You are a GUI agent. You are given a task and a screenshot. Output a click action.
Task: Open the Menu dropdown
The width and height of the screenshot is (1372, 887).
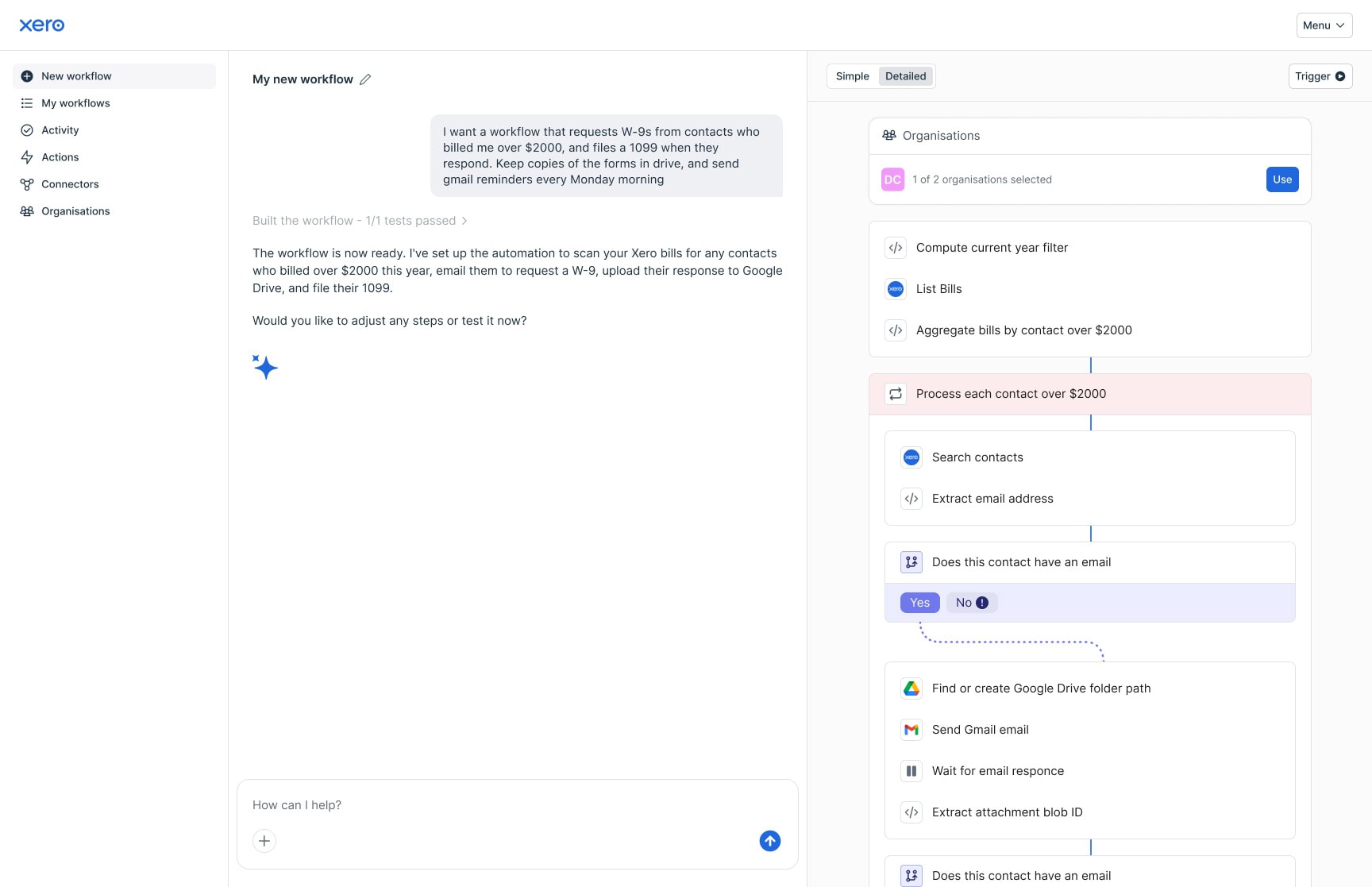(1324, 25)
